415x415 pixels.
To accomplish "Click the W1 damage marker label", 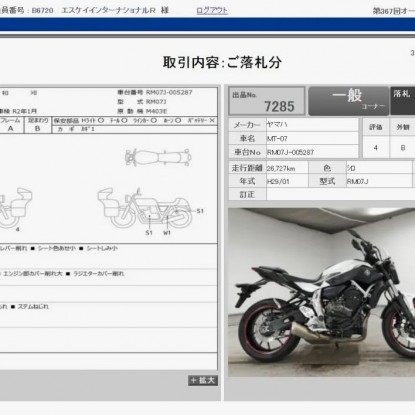I will [167, 233].
